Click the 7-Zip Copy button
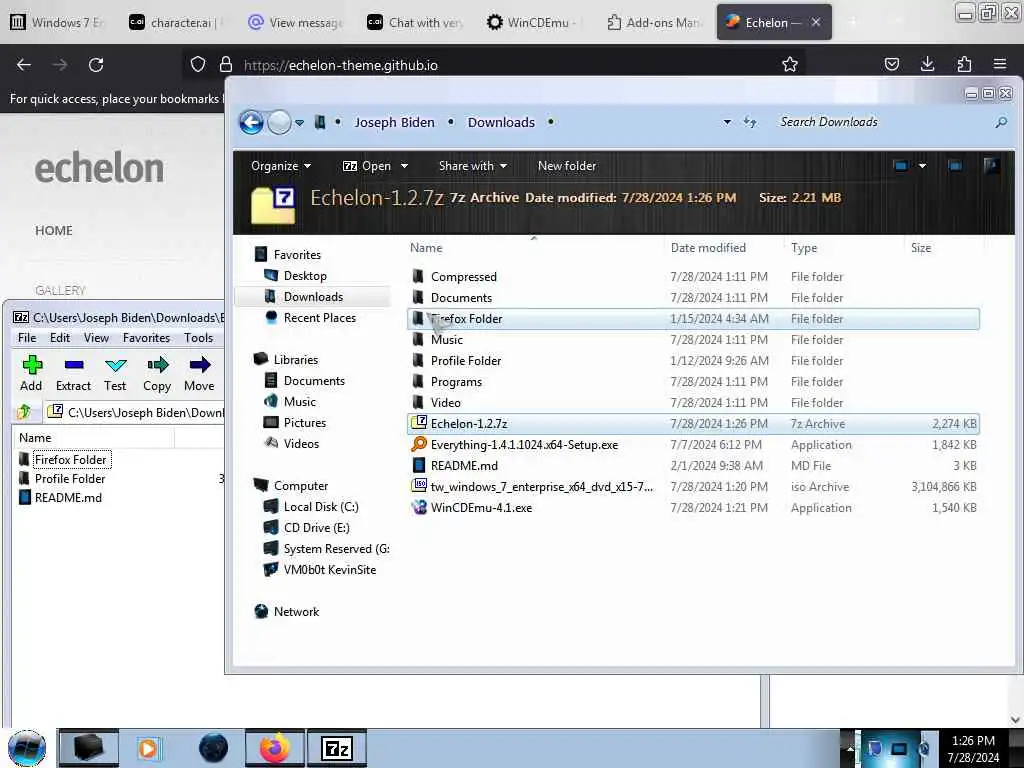Viewport: 1024px width, 768px height. click(157, 374)
